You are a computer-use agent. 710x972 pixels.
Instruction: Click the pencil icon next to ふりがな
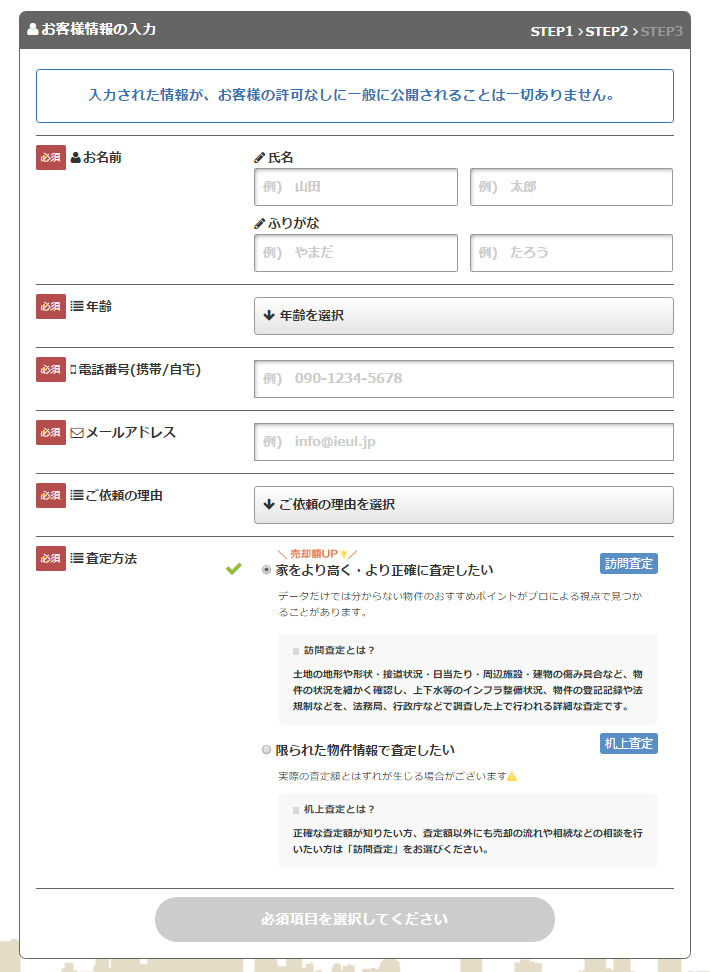(x=260, y=223)
